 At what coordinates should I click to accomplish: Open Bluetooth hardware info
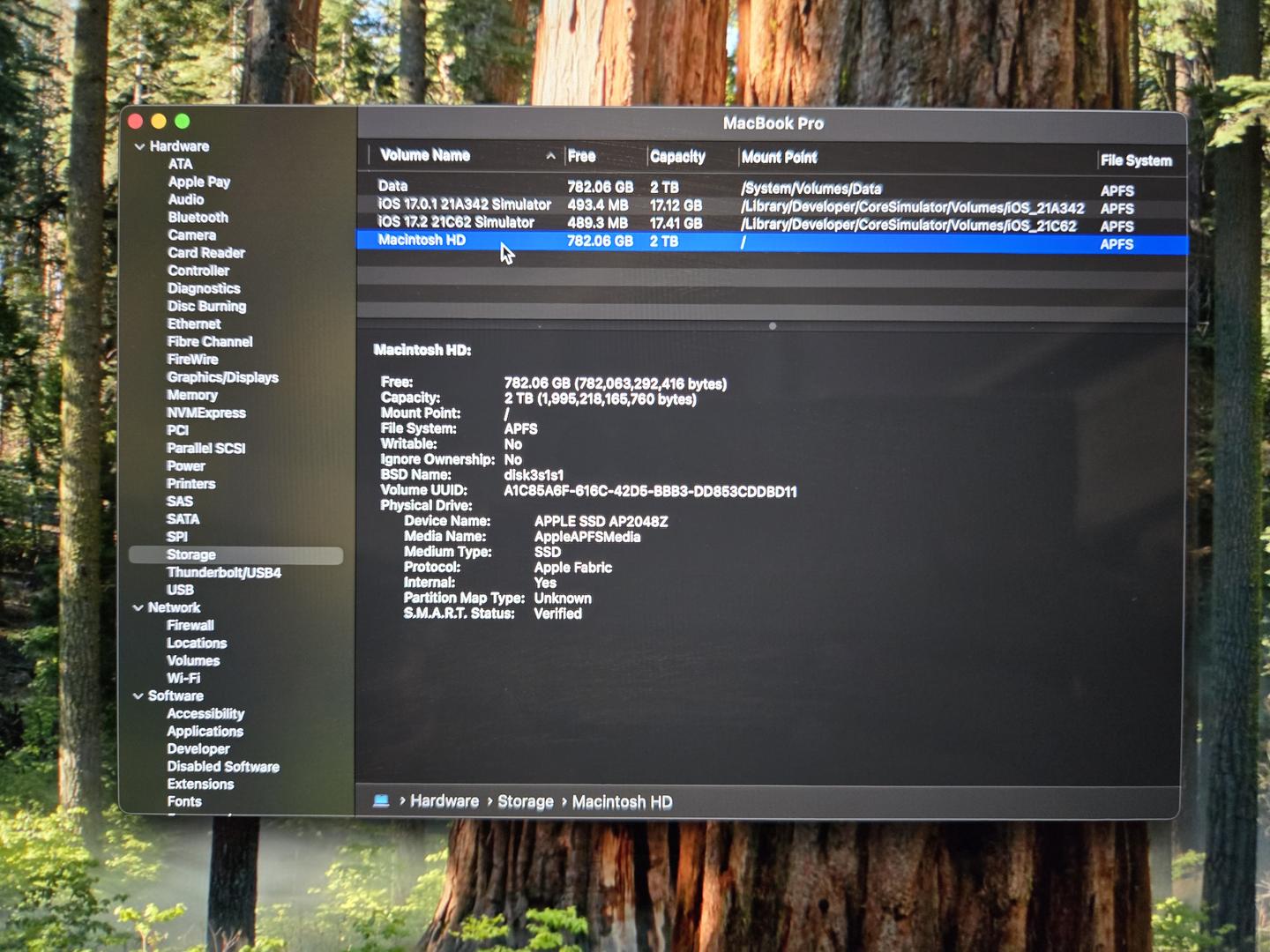pyautogui.click(x=198, y=217)
